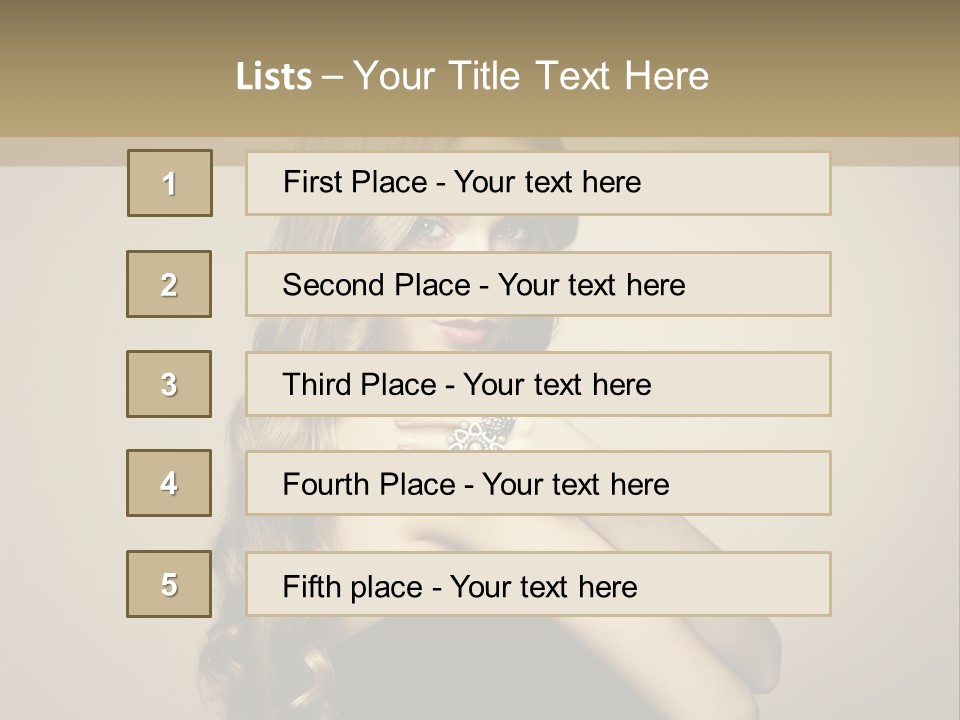The image size is (960, 720).
Task: Click the number 3 box
Action: click(169, 384)
